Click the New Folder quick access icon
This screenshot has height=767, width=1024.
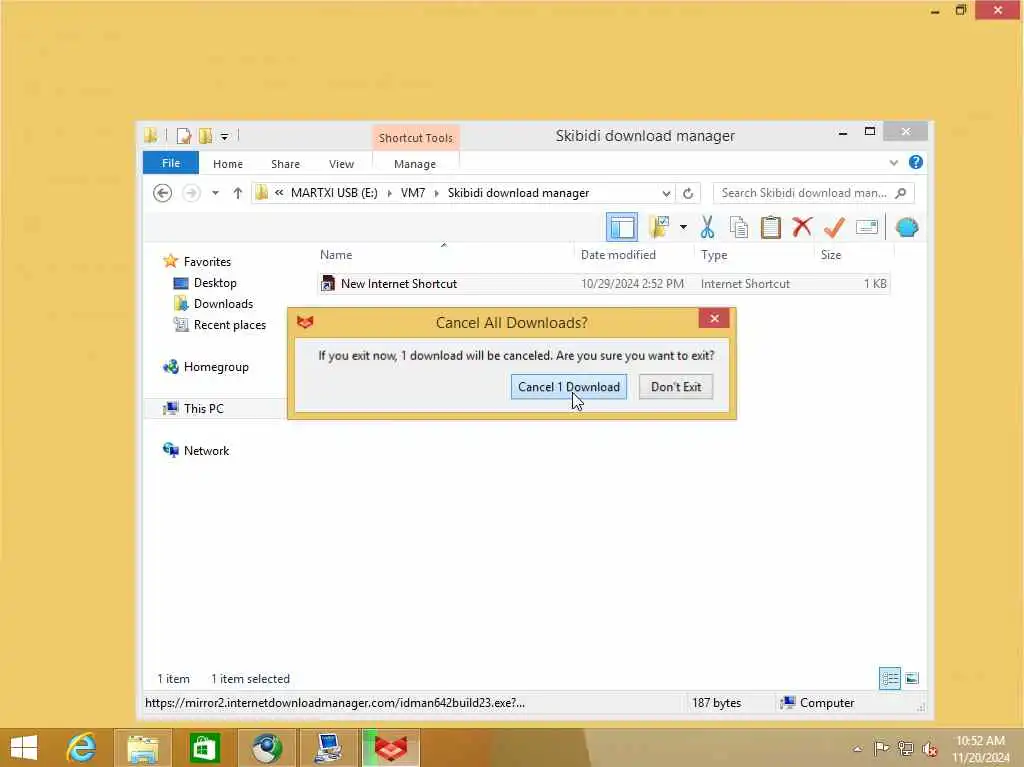[206, 136]
